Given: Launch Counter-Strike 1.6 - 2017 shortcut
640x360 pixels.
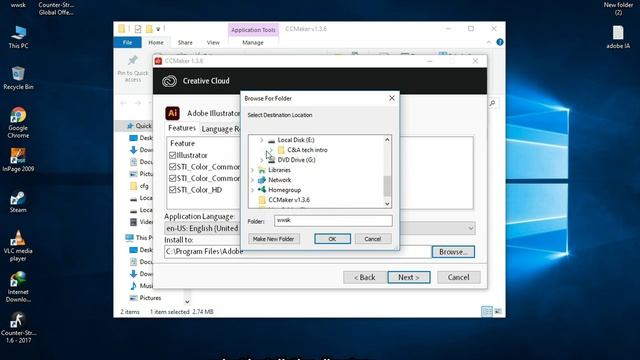Looking at the screenshot, I should 18,327.
